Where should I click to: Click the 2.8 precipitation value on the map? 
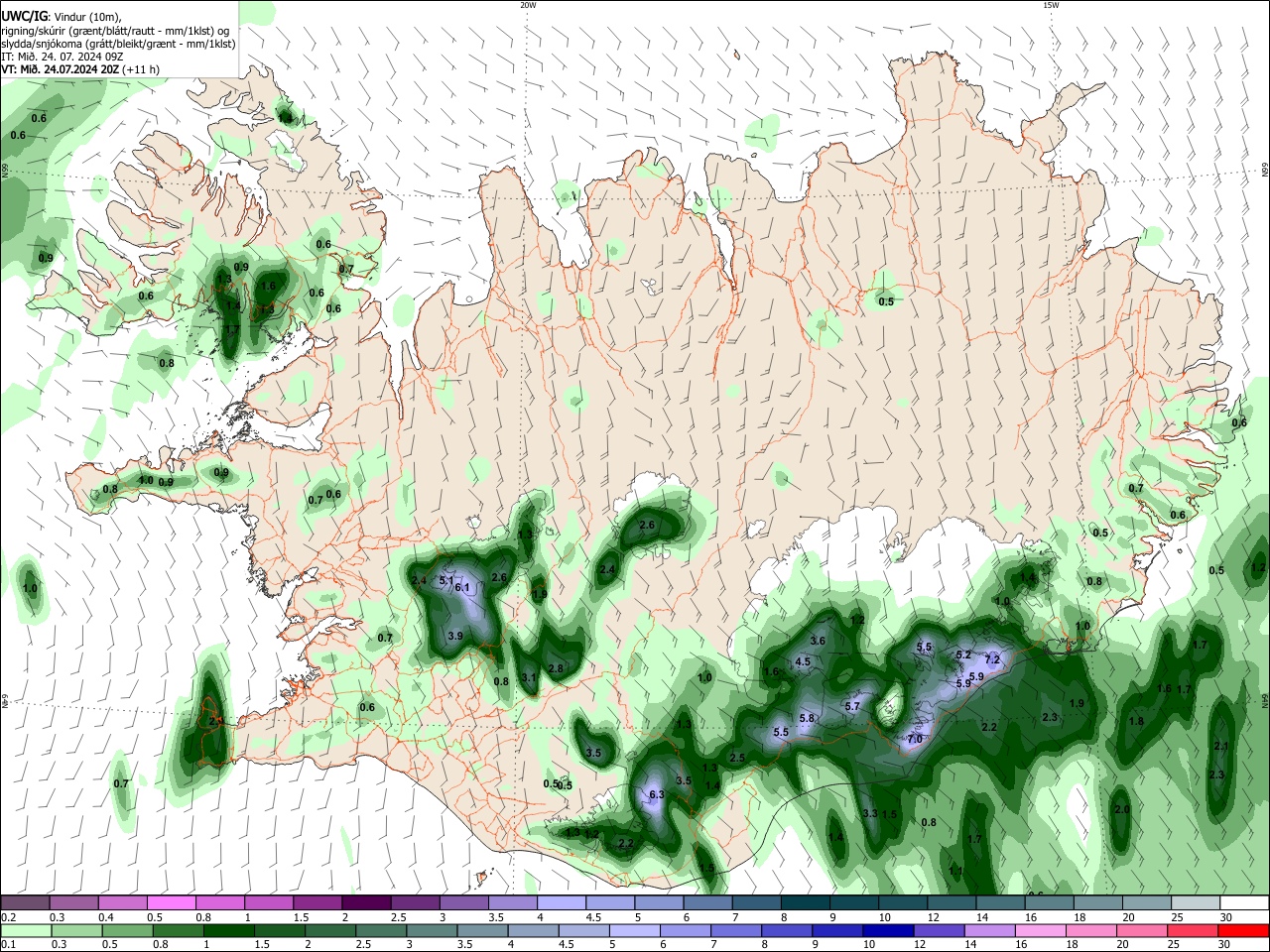click(x=556, y=669)
